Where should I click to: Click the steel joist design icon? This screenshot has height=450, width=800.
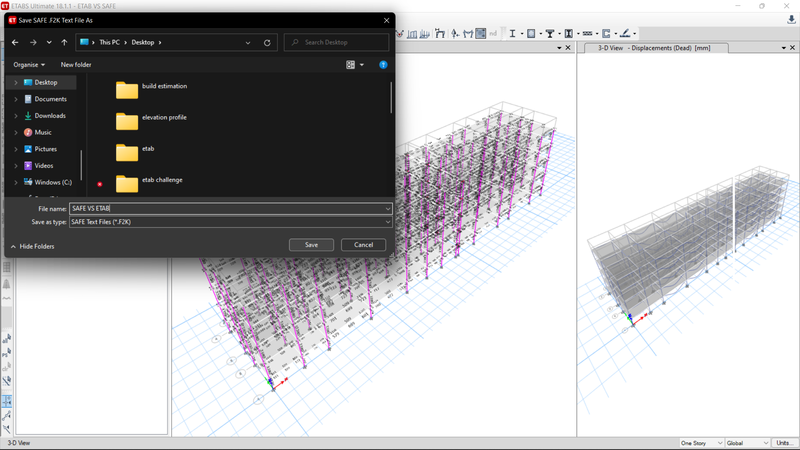[x=588, y=34]
